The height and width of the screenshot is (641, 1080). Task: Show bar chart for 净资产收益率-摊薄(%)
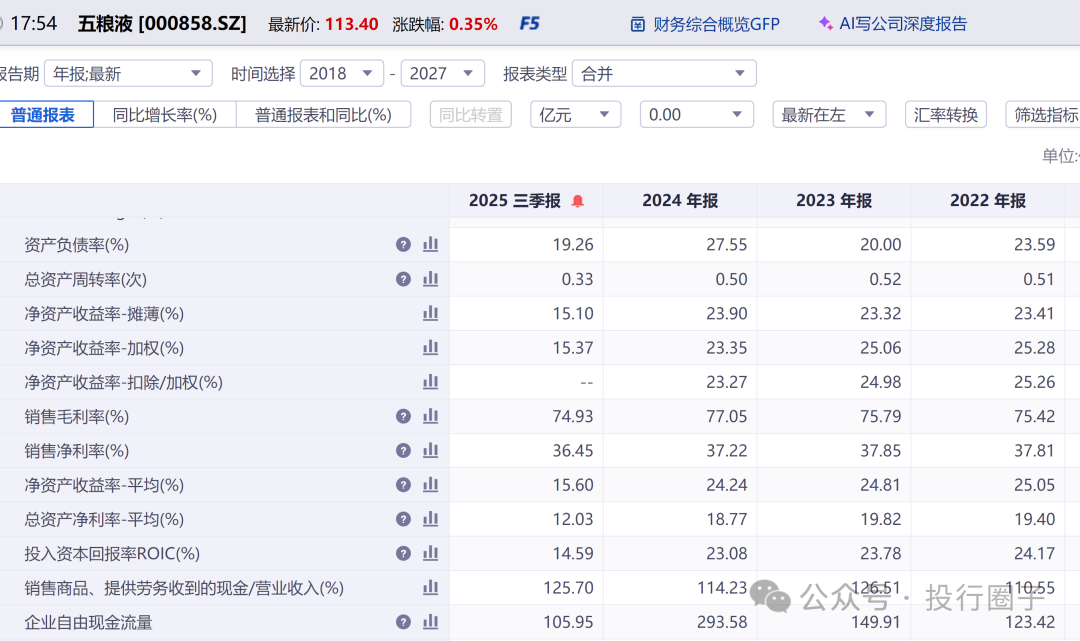coord(430,313)
